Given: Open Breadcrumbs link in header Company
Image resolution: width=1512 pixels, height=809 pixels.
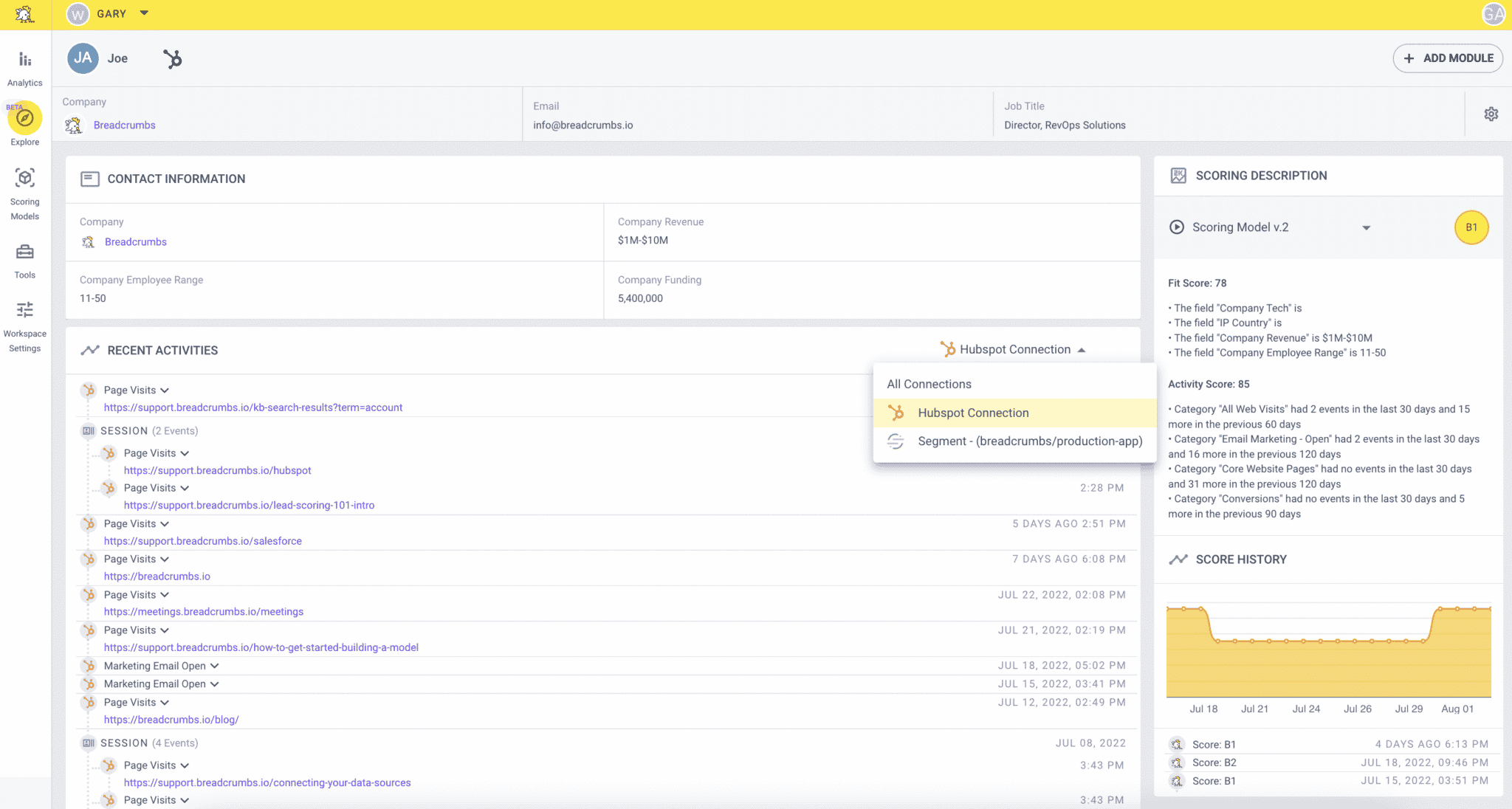Looking at the screenshot, I should (x=125, y=125).
